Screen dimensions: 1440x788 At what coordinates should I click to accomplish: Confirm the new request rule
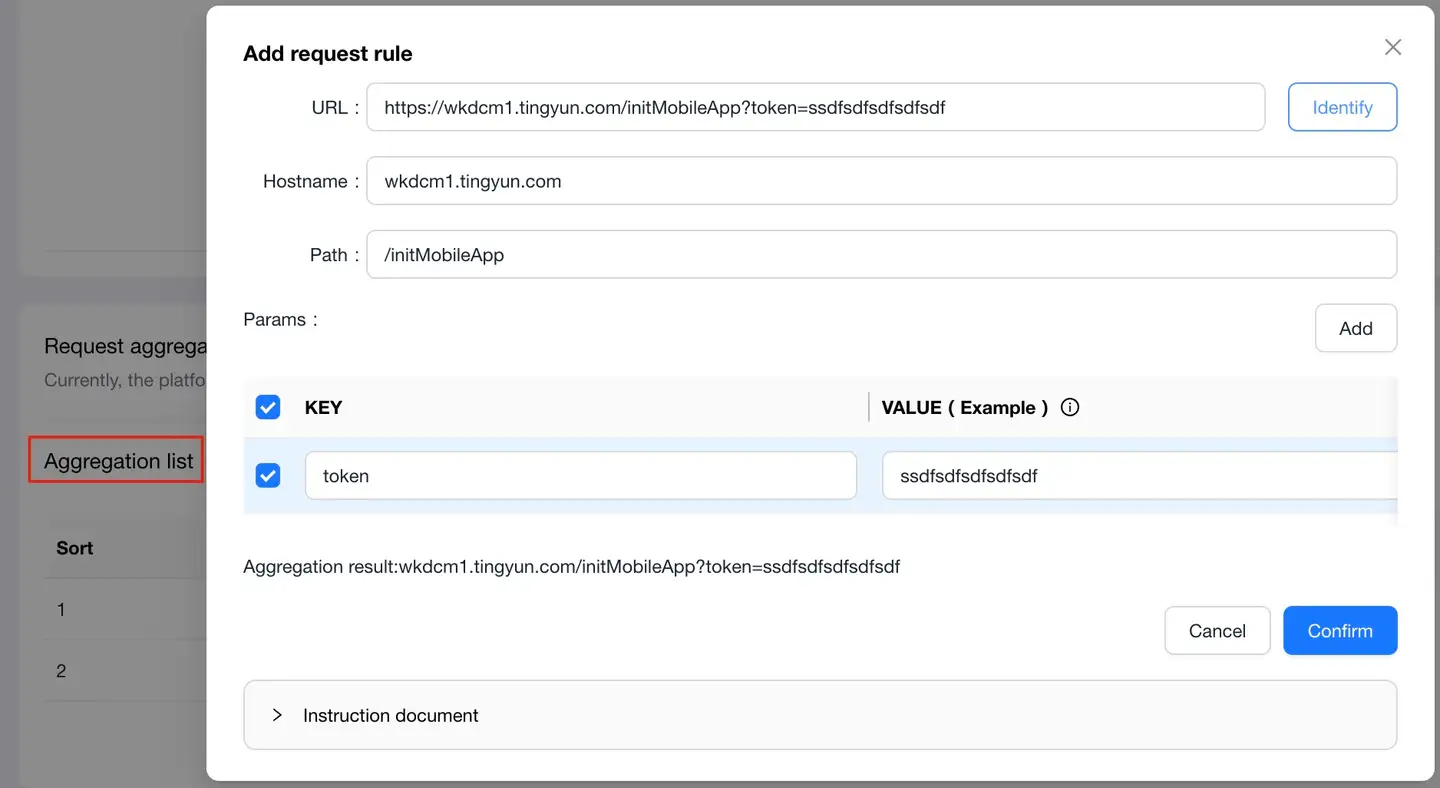point(1339,631)
